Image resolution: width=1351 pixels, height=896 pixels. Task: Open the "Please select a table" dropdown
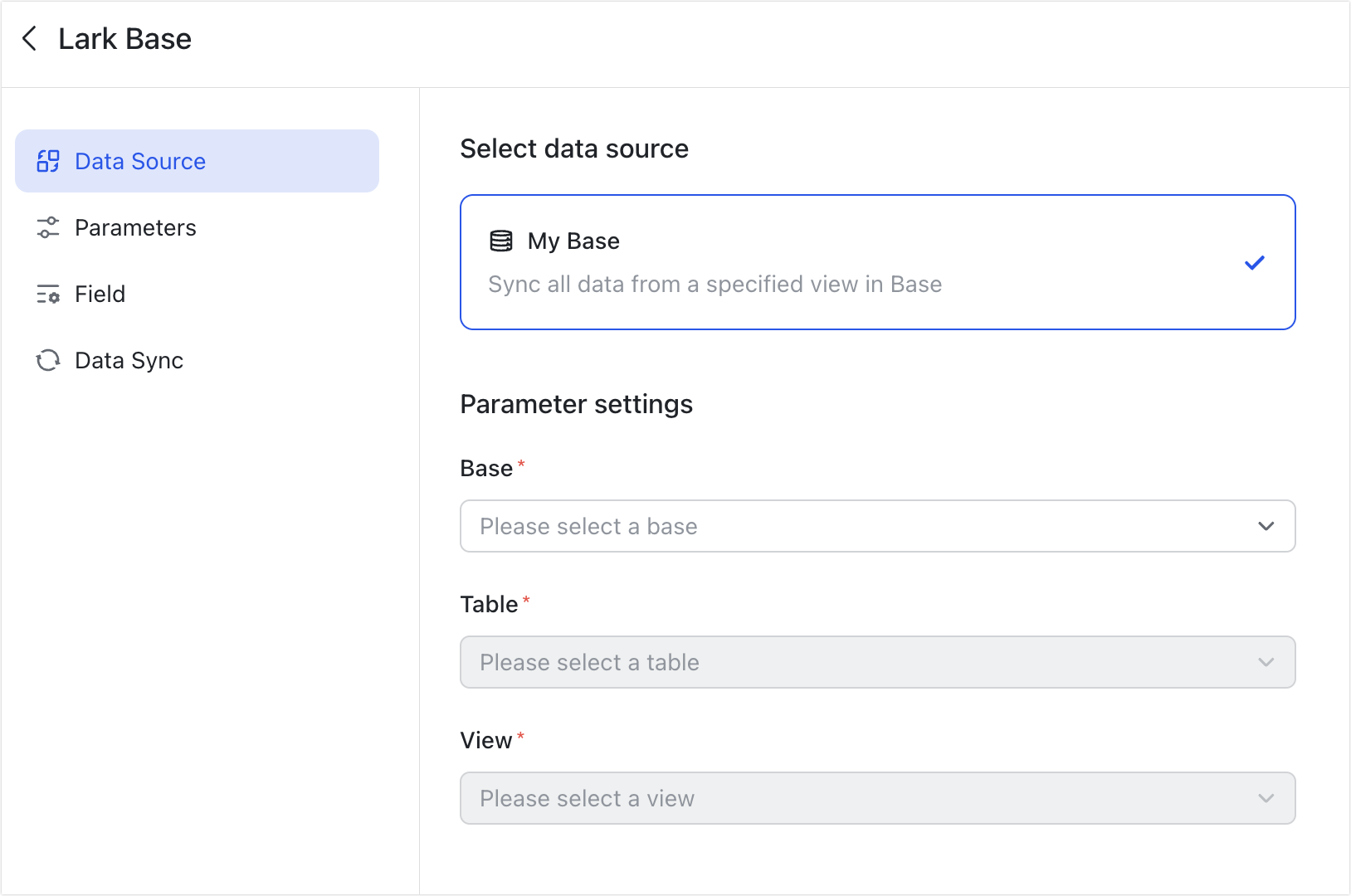[x=877, y=662]
